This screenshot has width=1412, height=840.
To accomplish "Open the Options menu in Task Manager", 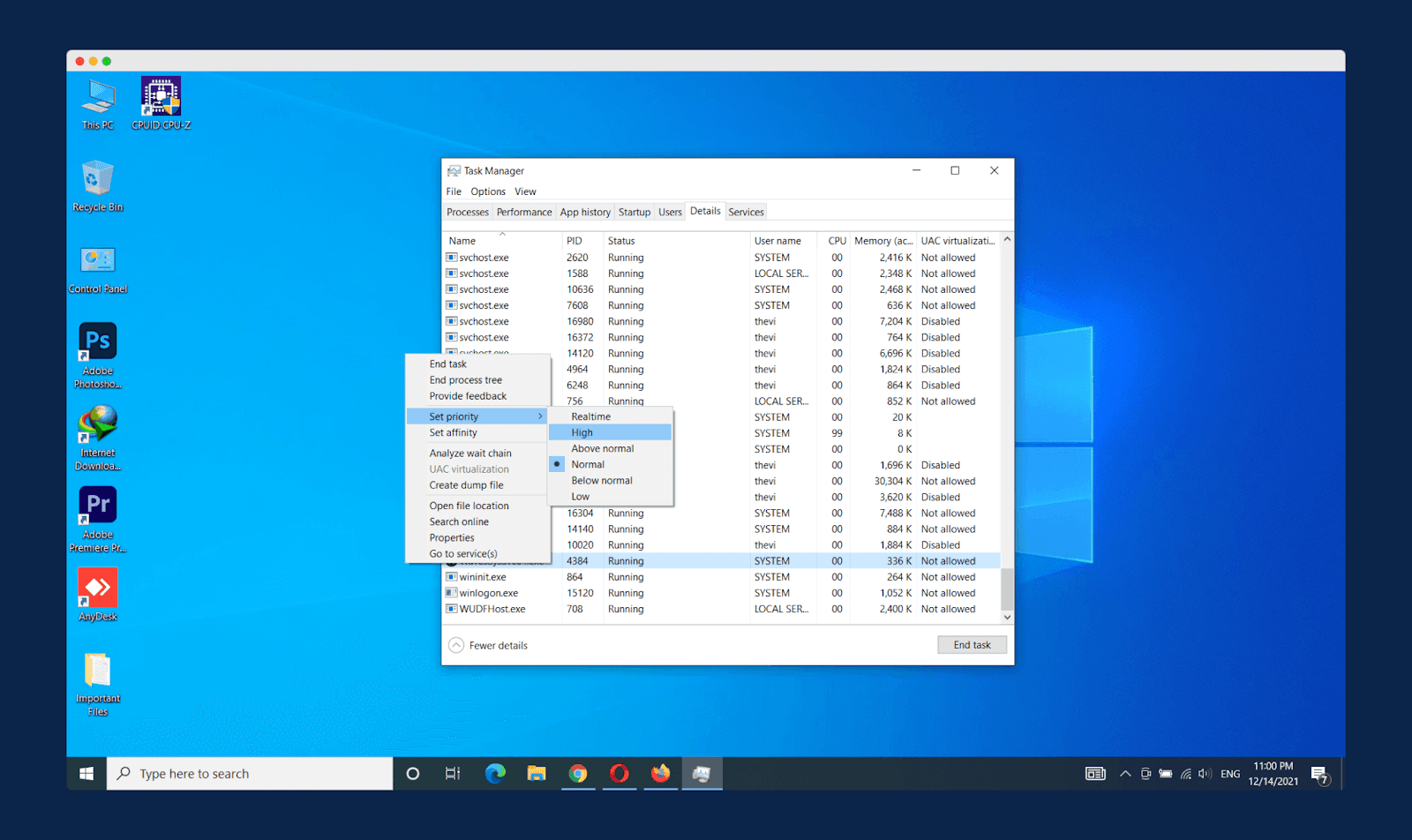I will (x=486, y=191).
